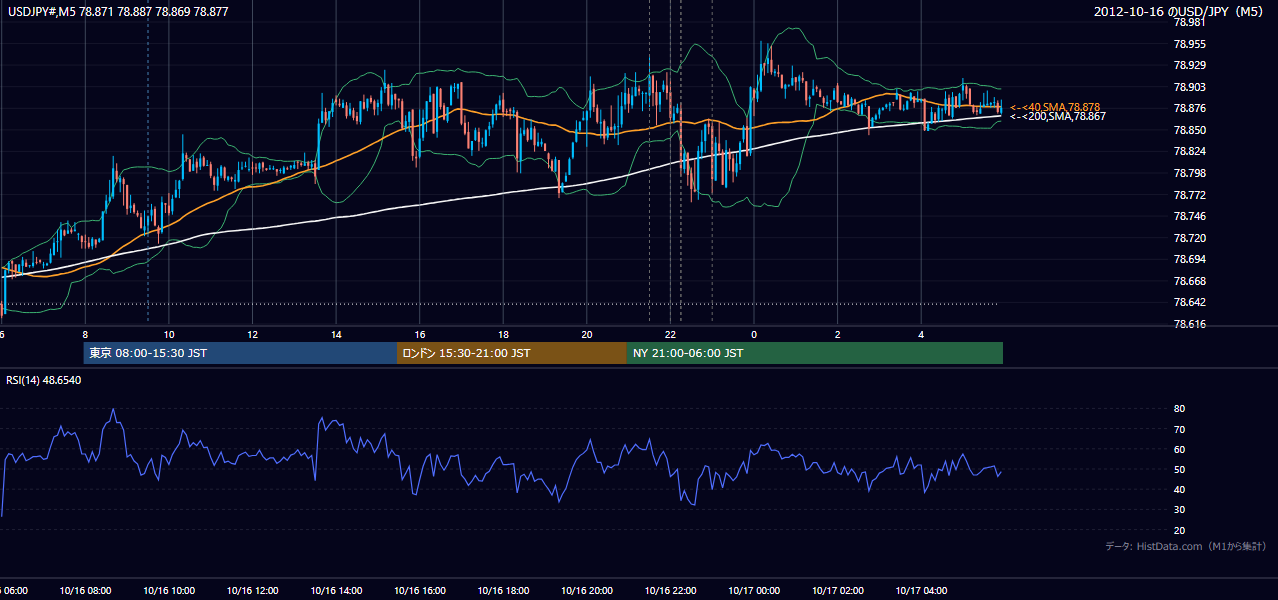Click the 10/16 12:00 date label
This screenshot has height=600, width=1278.
click(x=252, y=591)
